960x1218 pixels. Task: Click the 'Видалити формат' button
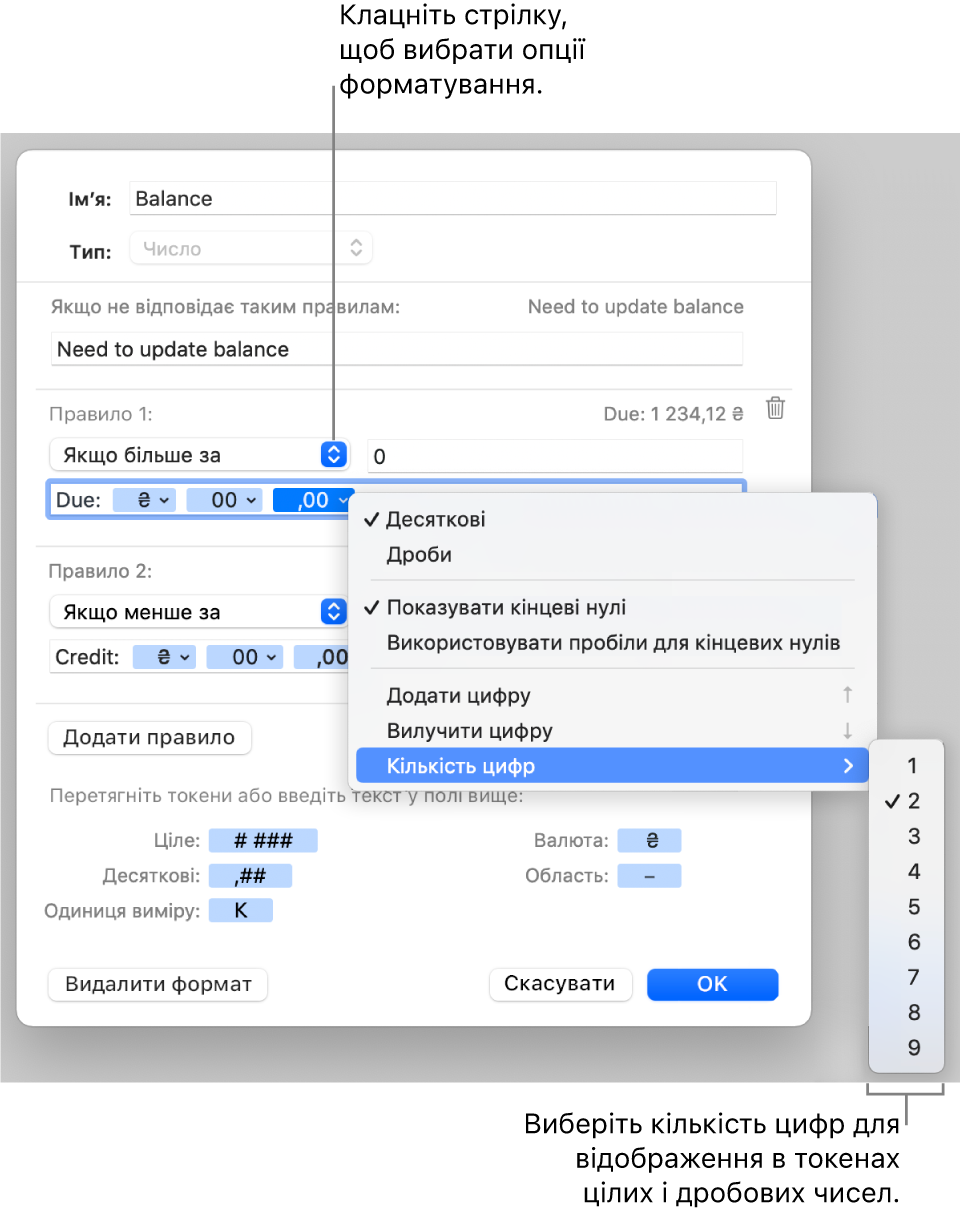[158, 984]
